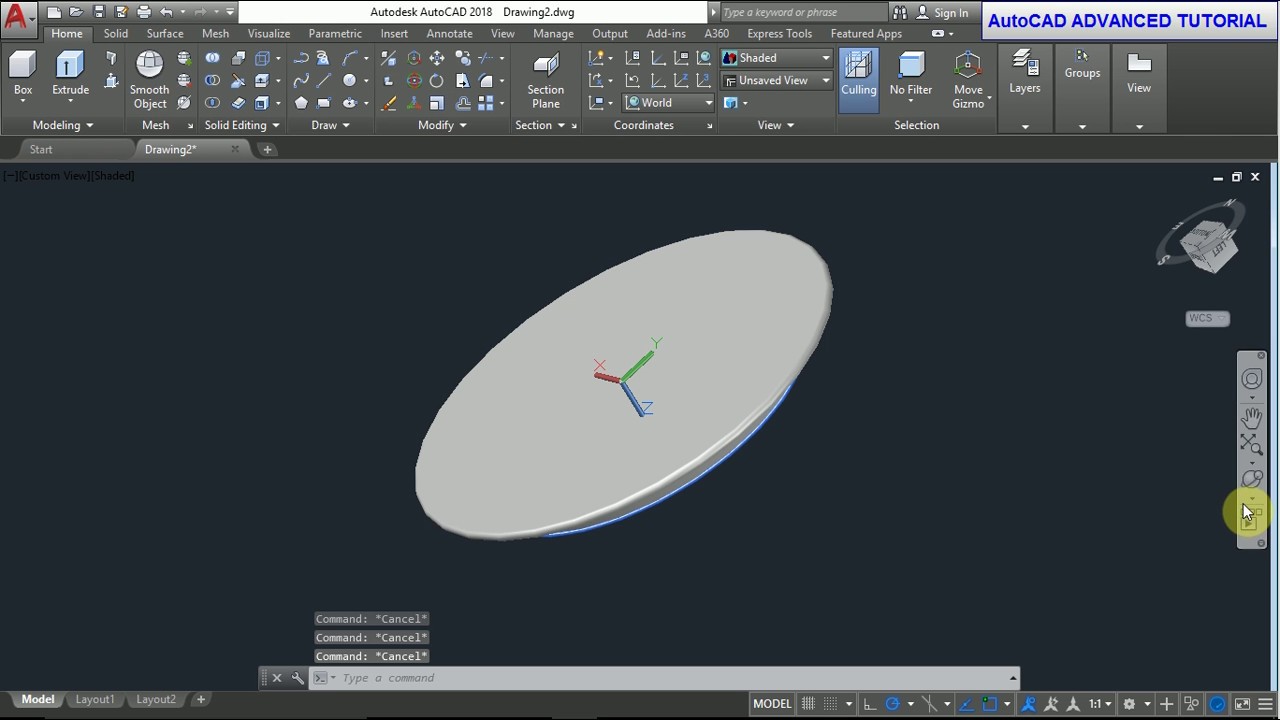Toggle Polar Tracking in status bar
1280x720 pixels.
(892, 704)
